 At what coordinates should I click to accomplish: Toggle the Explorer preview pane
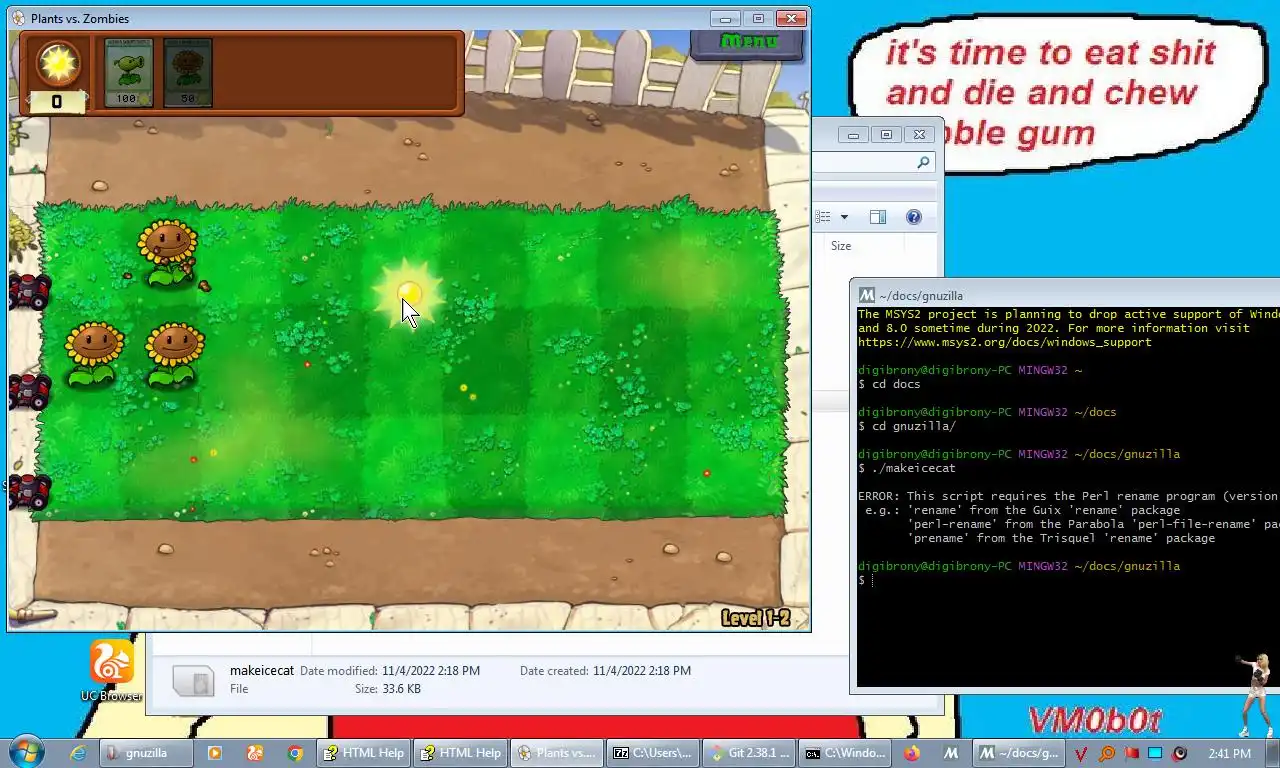coord(878,217)
